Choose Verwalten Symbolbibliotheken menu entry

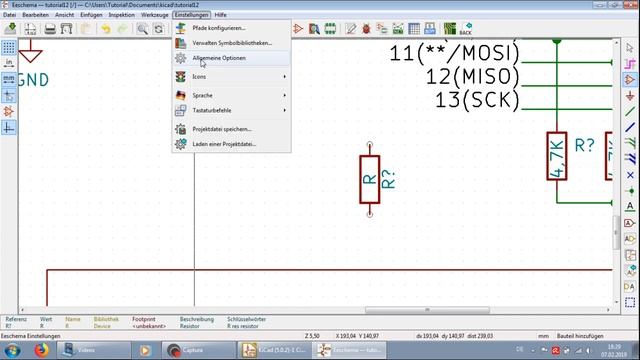[x=231, y=43]
